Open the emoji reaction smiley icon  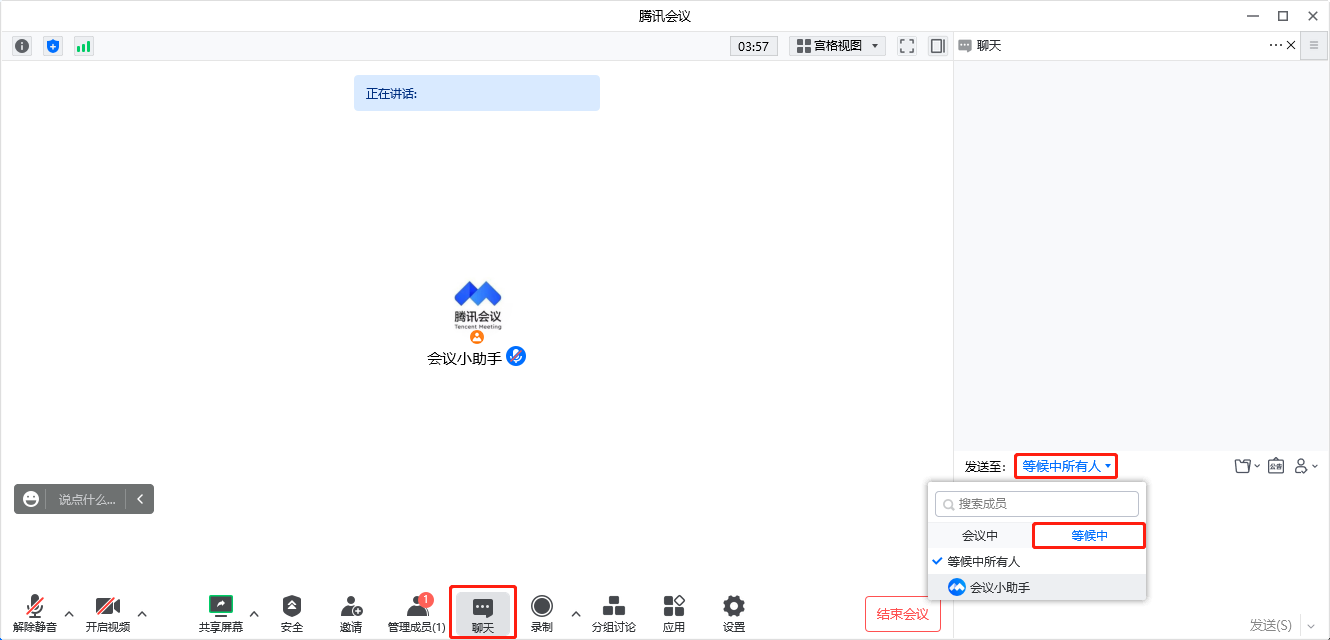tap(31, 499)
